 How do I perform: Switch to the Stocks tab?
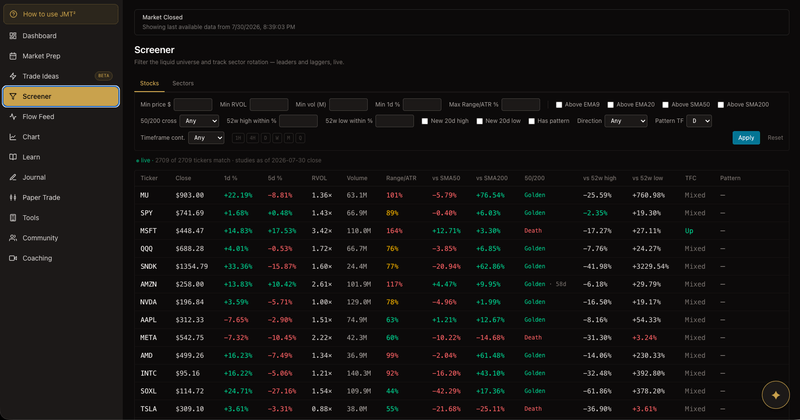pyautogui.click(x=149, y=83)
